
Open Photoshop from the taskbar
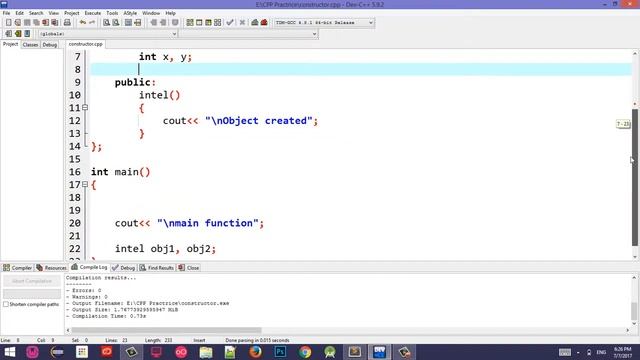pos(280,351)
